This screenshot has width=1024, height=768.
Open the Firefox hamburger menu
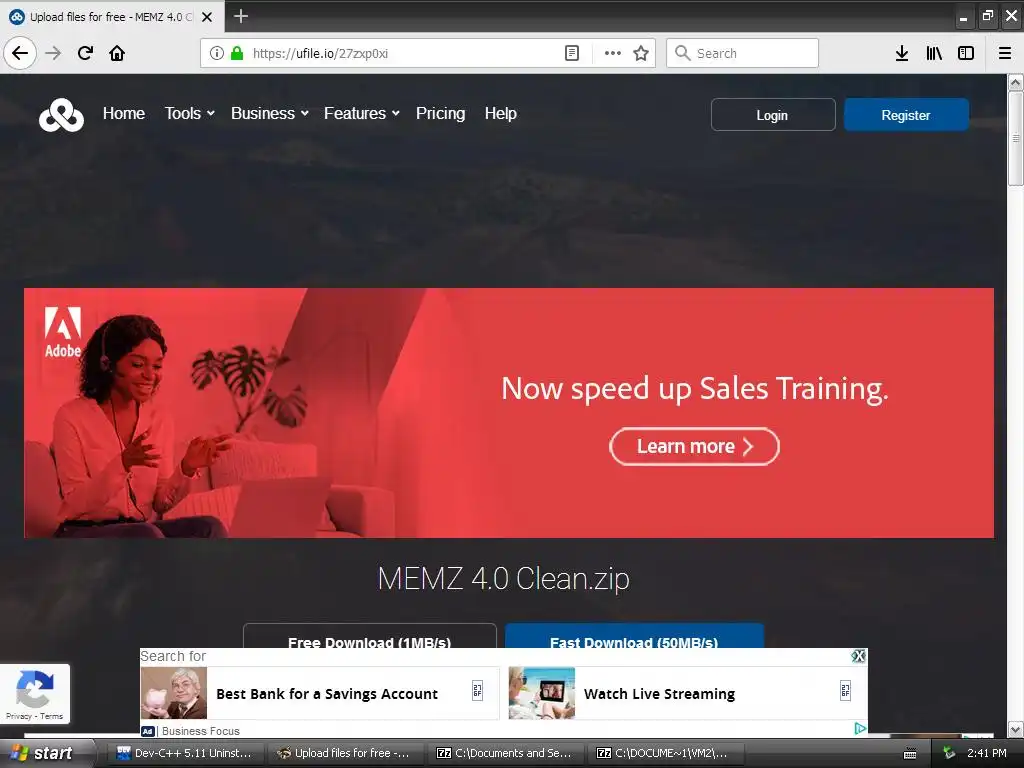click(x=1005, y=53)
